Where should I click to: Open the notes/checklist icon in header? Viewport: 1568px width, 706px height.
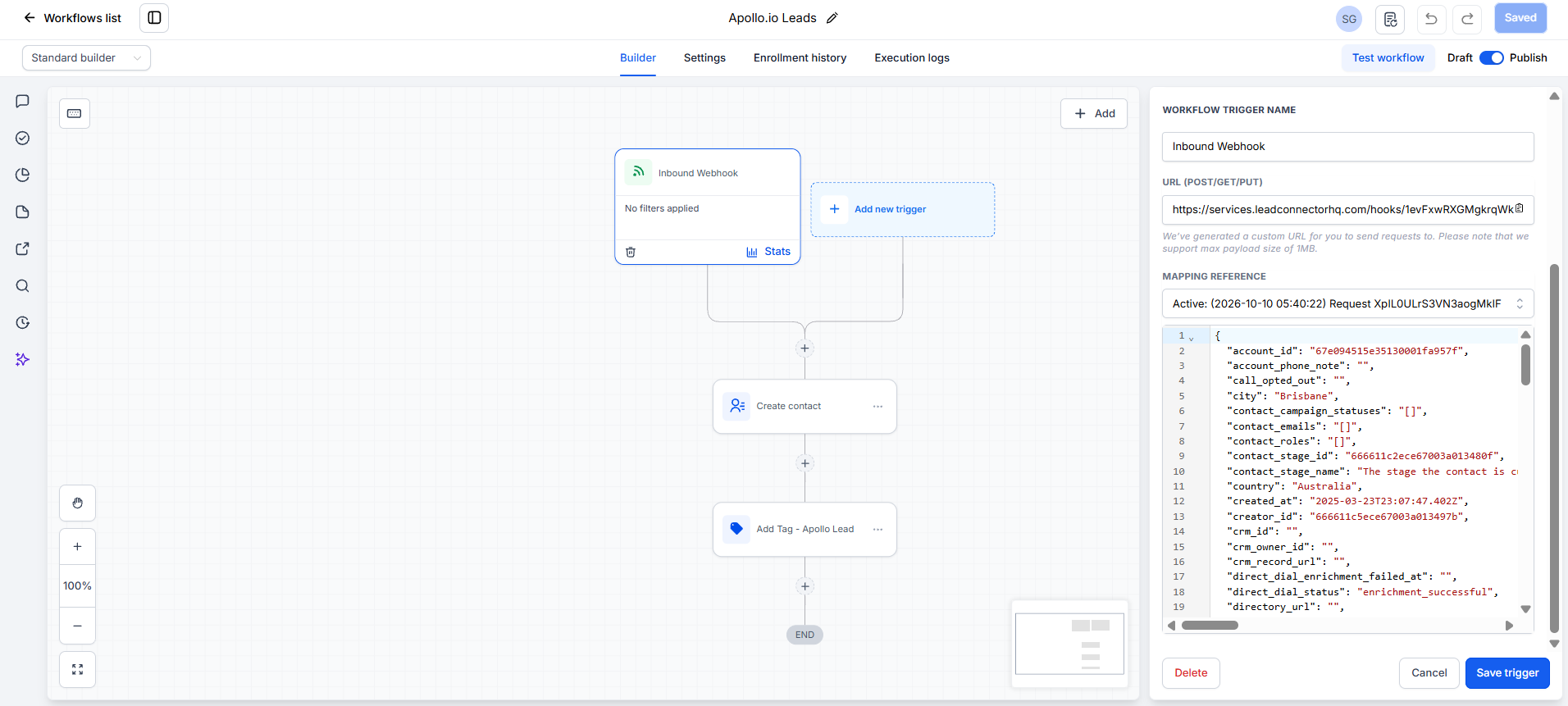pyautogui.click(x=1390, y=19)
